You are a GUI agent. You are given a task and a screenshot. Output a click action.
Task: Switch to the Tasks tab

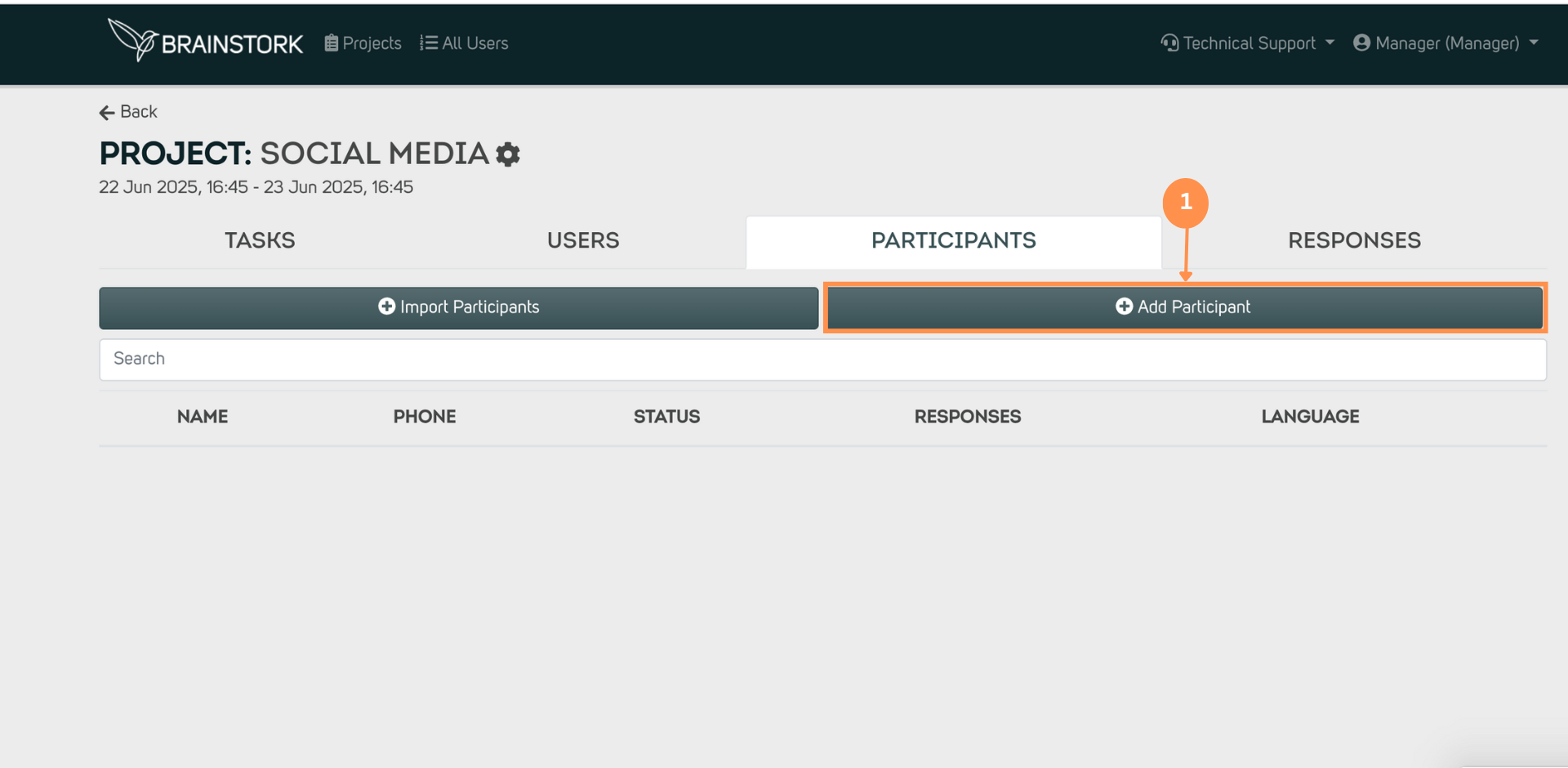tap(260, 241)
